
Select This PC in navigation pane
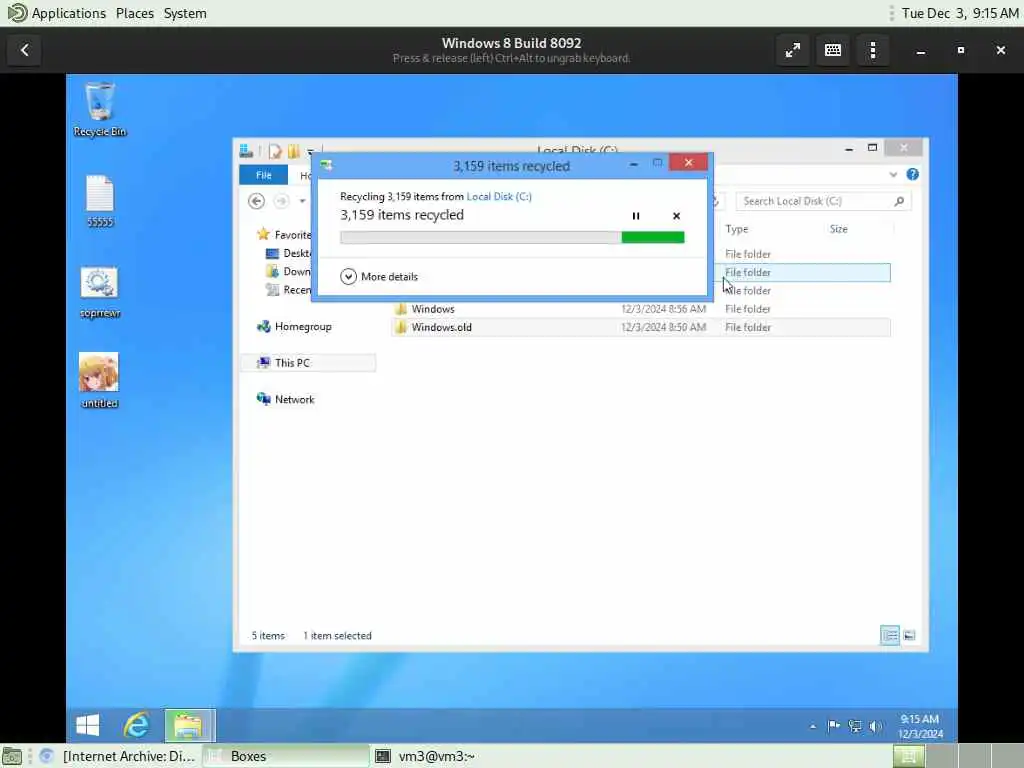tap(308, 362)
